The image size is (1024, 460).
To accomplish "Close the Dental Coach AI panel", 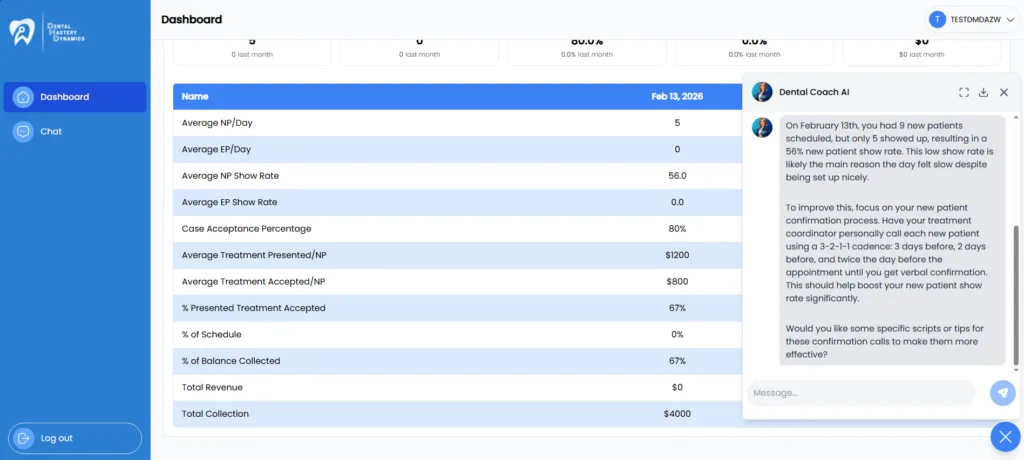I will click(x=1004, y=93).
